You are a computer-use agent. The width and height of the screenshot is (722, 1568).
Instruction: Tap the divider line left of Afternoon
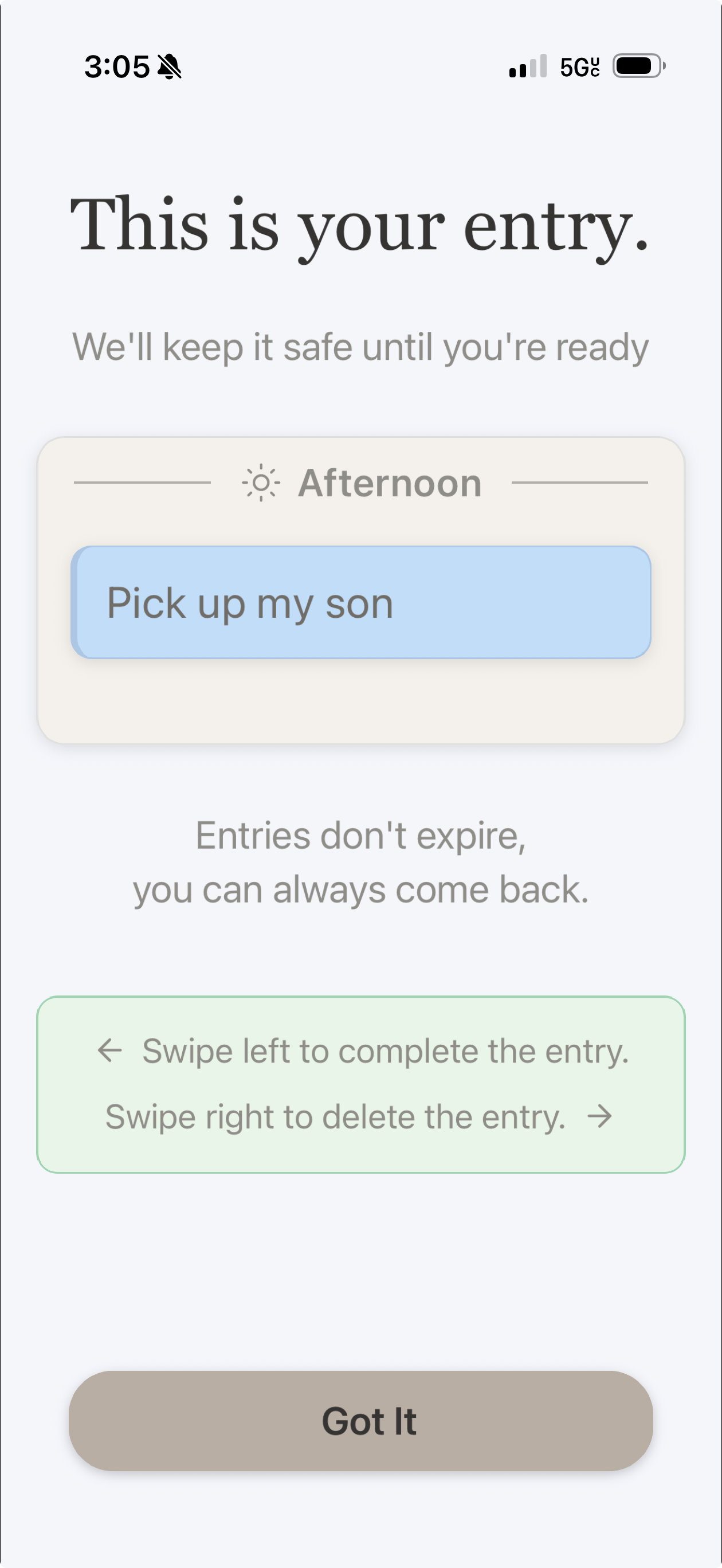pos(142,483)
